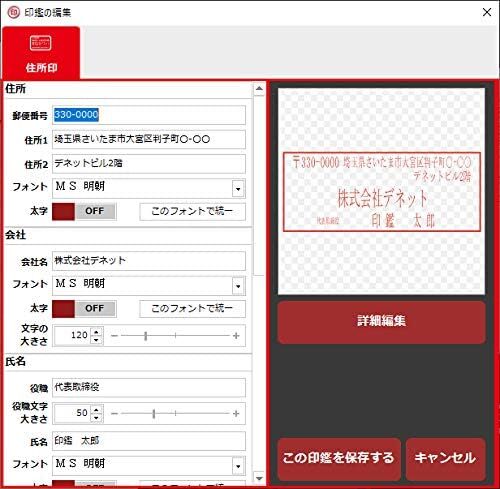The width and height of the screenshot is (500, 489).
Task: Increase 役職文字大きさ with up arrow
Action: 96,409
